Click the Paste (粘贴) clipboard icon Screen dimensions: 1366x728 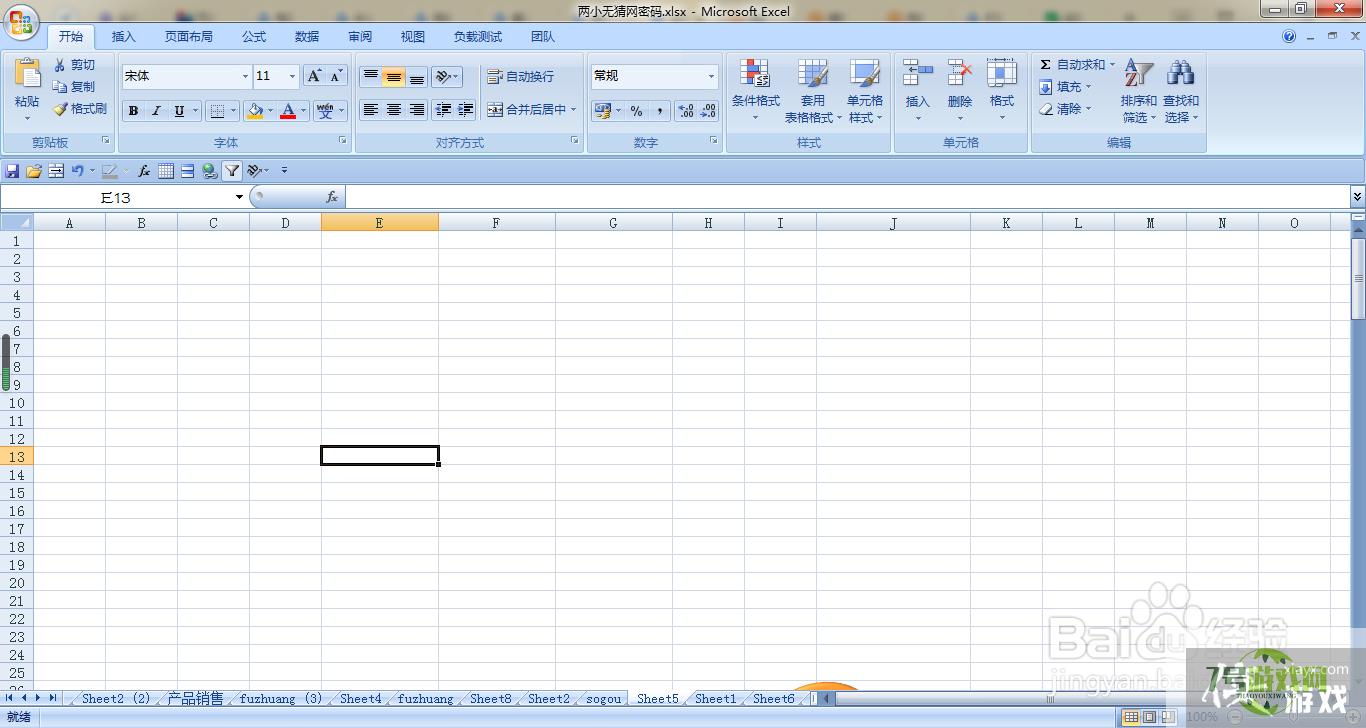(x=27, y=74)
